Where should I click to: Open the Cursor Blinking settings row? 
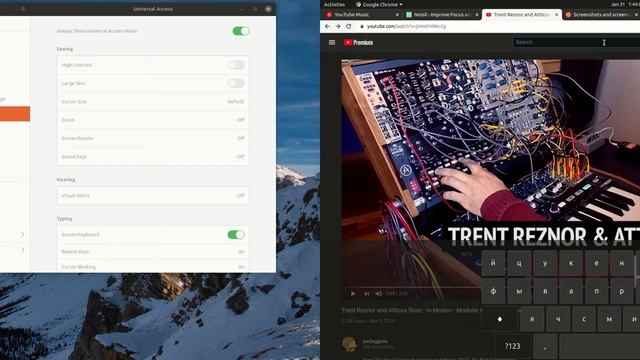[x=153, y=267]
